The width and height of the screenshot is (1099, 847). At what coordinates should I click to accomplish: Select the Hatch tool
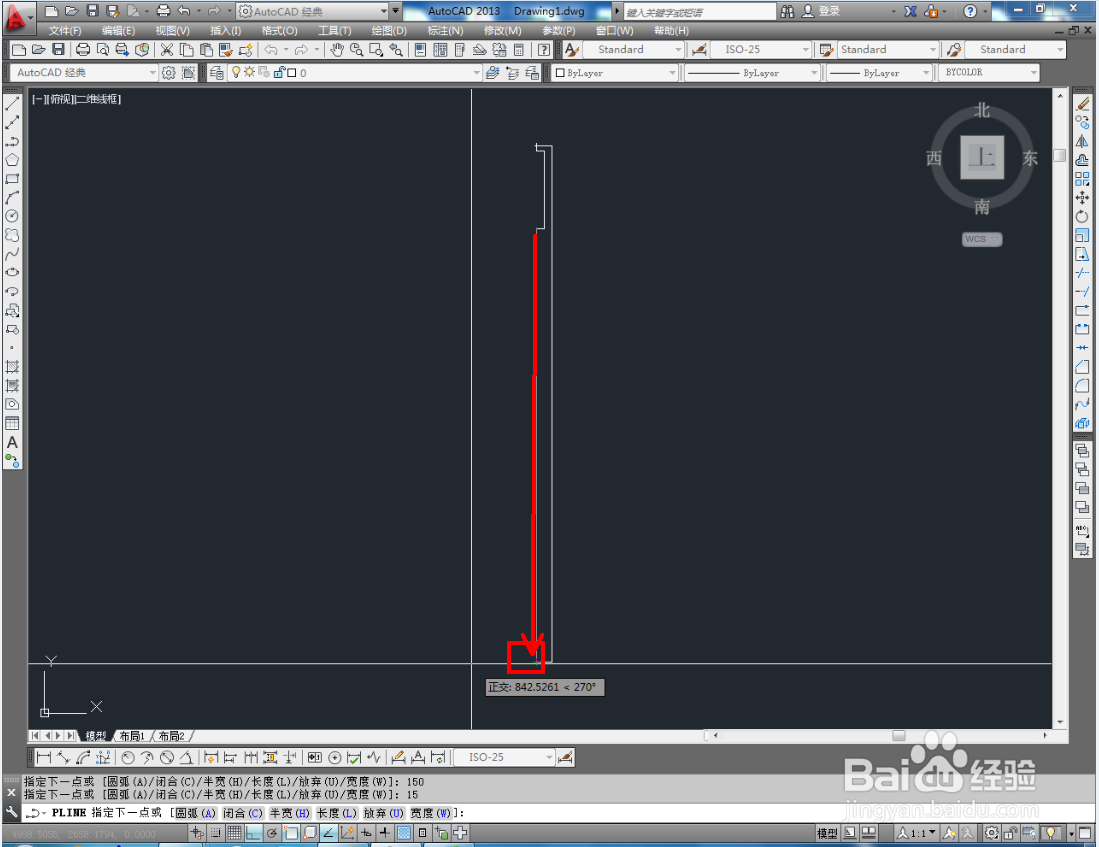(x=12, y=367)
